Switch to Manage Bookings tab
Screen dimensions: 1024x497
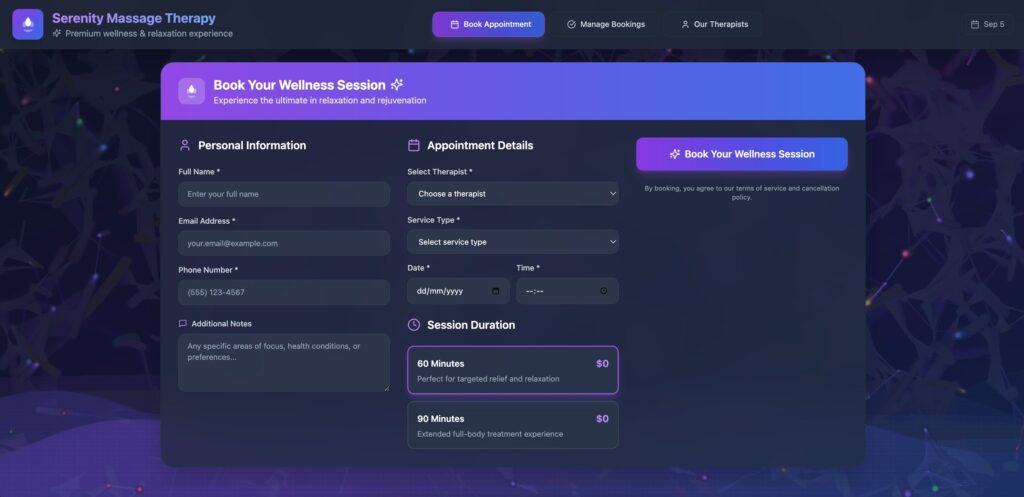(x=605, y=24)
